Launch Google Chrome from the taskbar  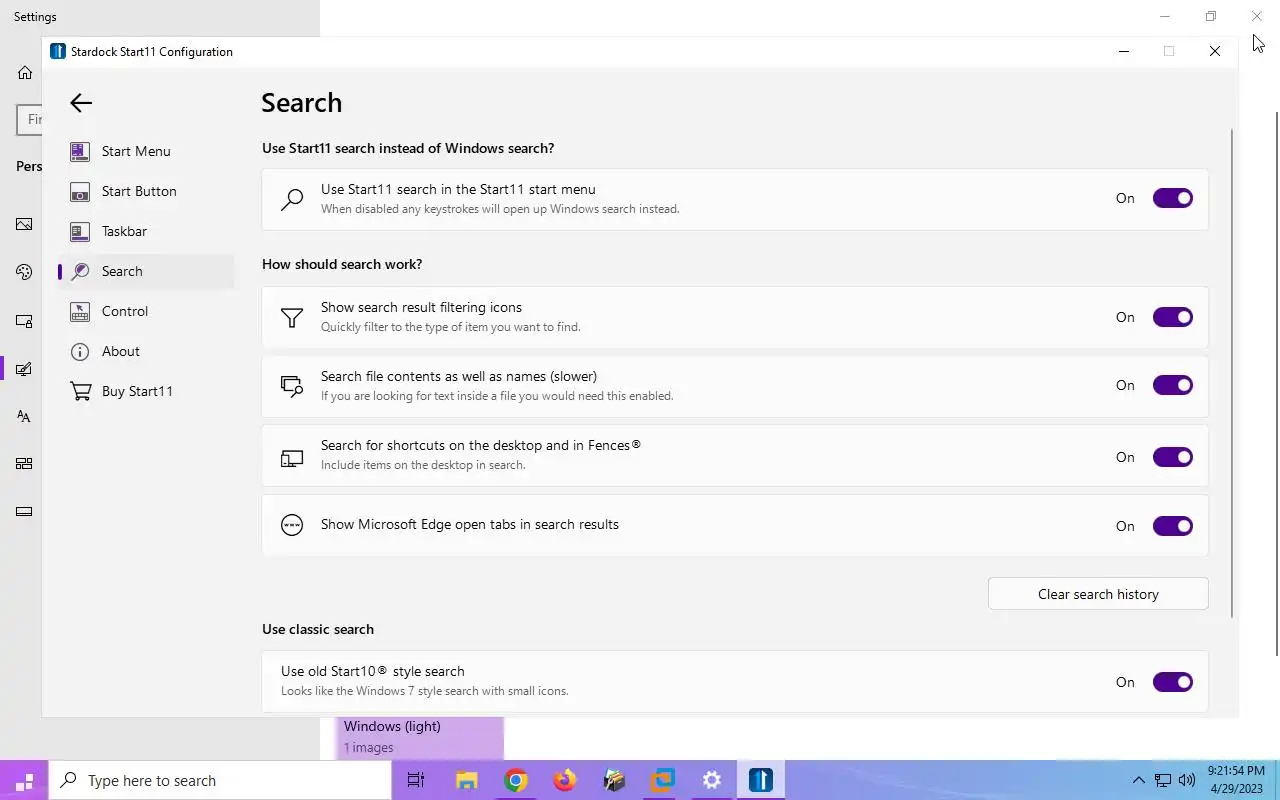tap(515, 780)
